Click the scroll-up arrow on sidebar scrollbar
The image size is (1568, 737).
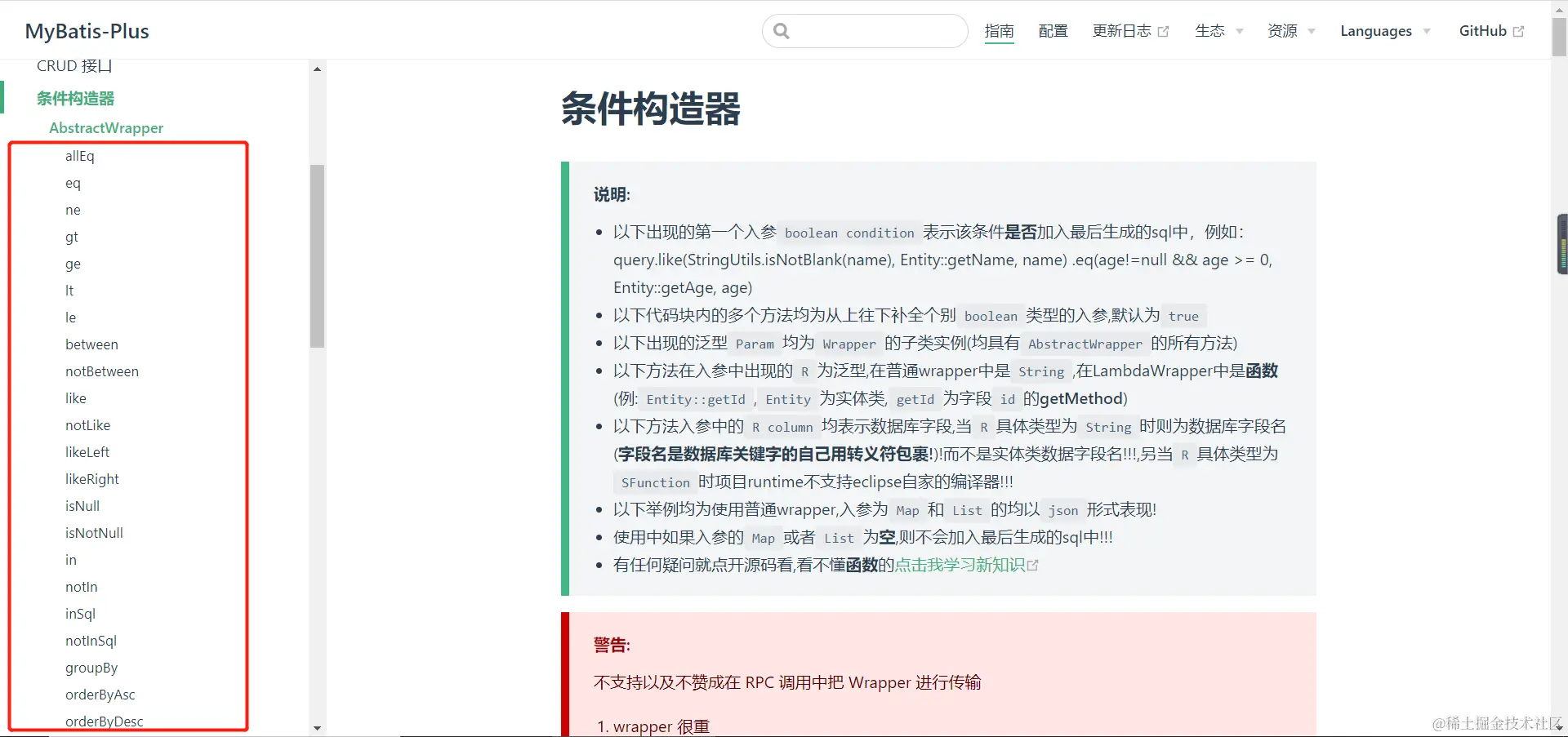pyautogui.click(x=318, y=69)
